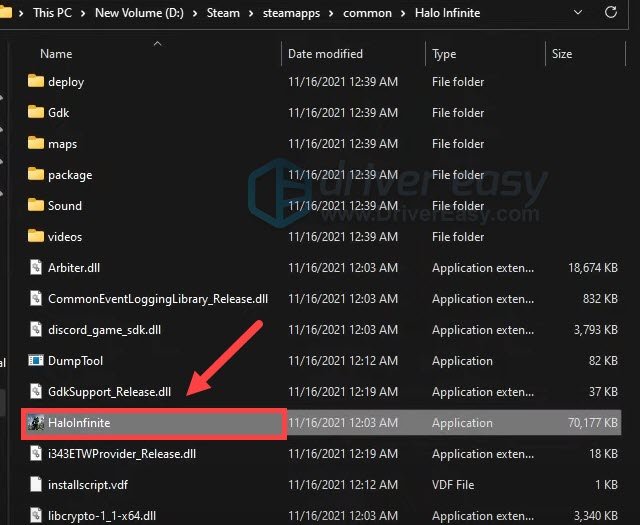Go to the Steam breadcrumb

(223, 13)
